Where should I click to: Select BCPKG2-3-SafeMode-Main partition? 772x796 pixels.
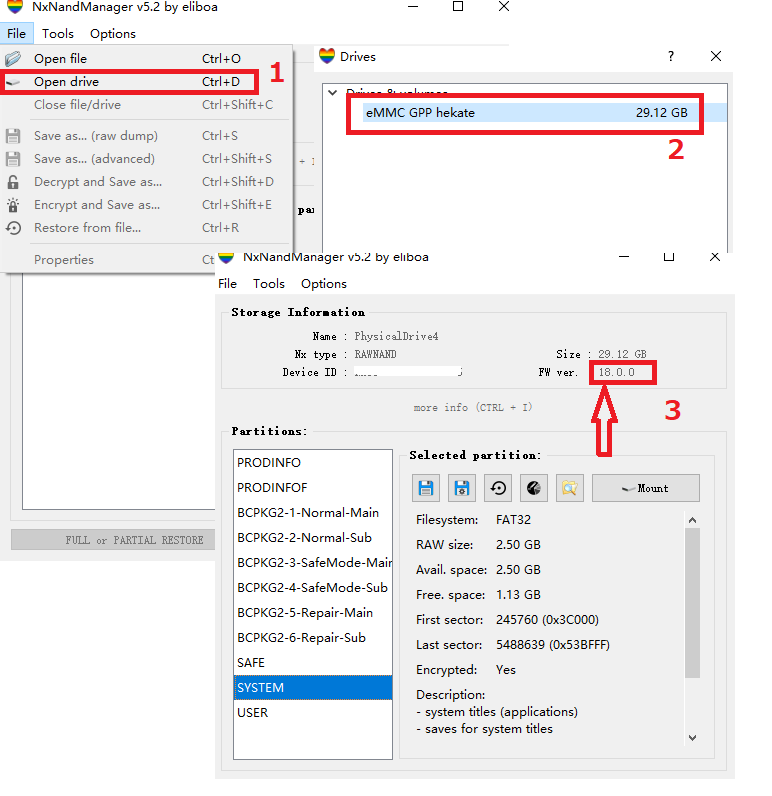coord(313,562)
